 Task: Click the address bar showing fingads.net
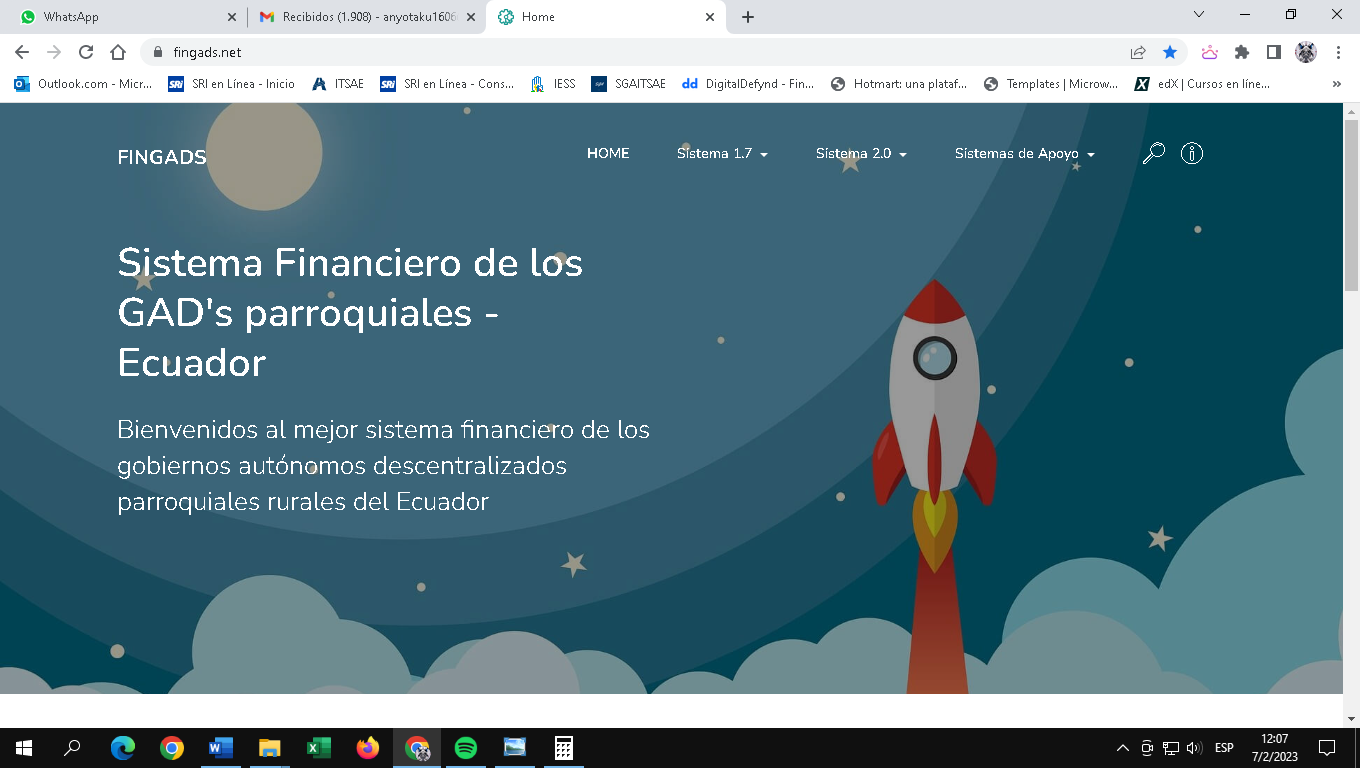(600, 52)
